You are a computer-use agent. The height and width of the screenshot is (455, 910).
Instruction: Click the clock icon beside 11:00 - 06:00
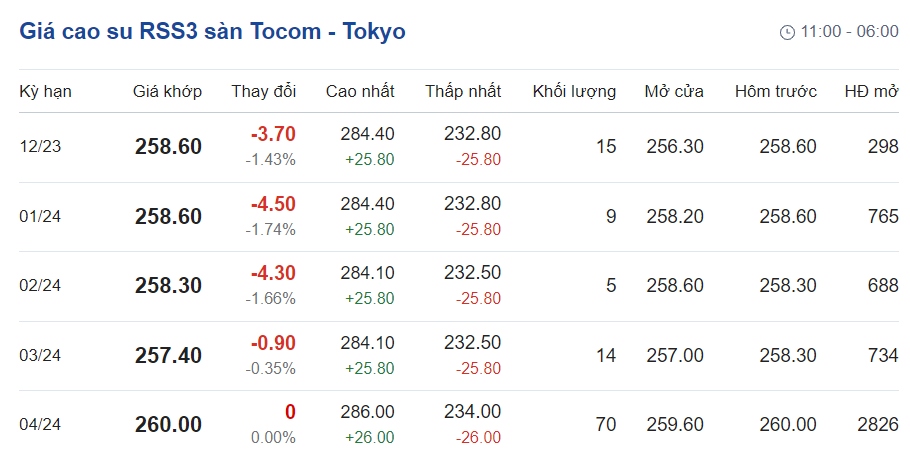(787, 32)
